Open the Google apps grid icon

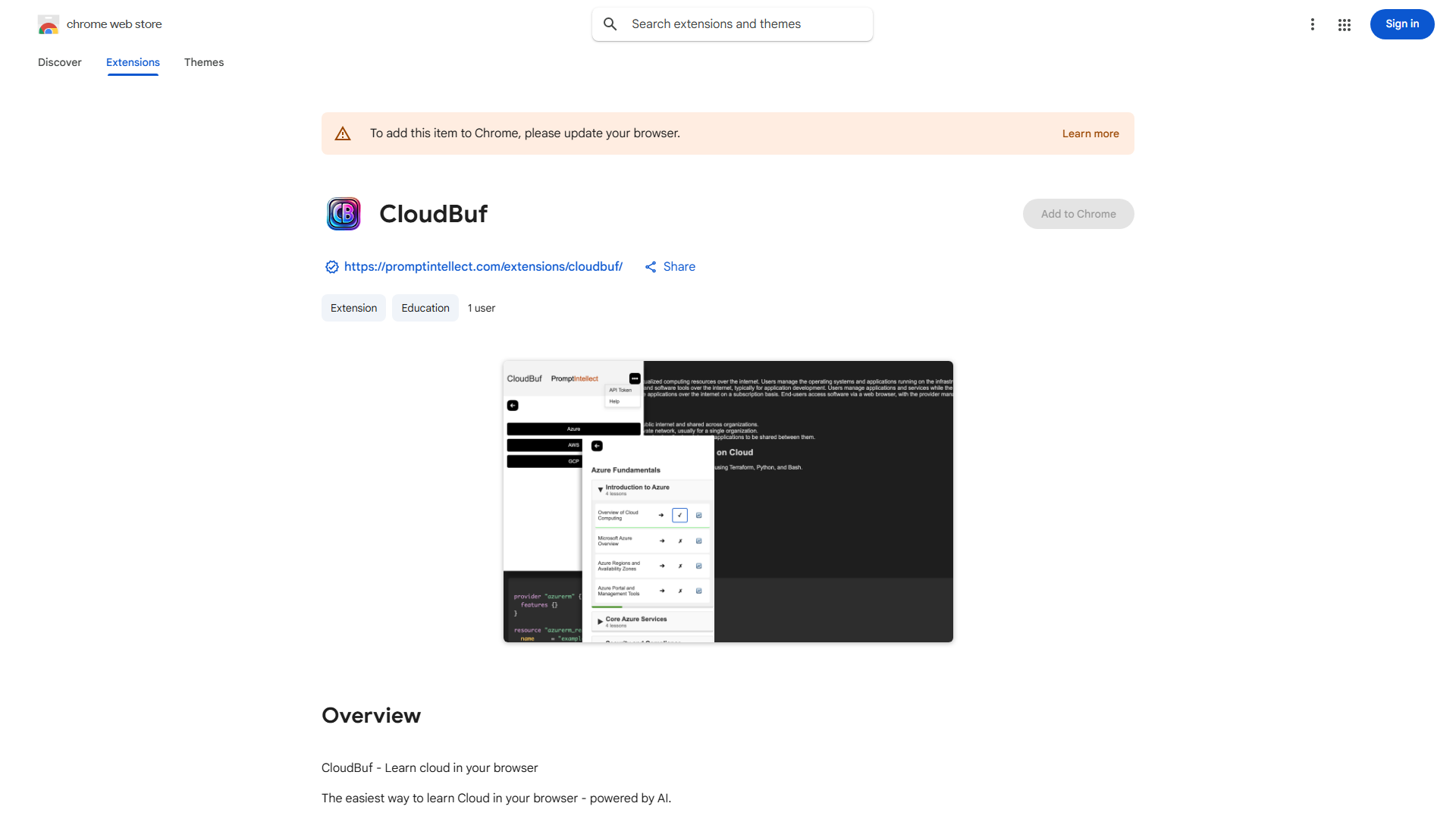coord(1345,25)
